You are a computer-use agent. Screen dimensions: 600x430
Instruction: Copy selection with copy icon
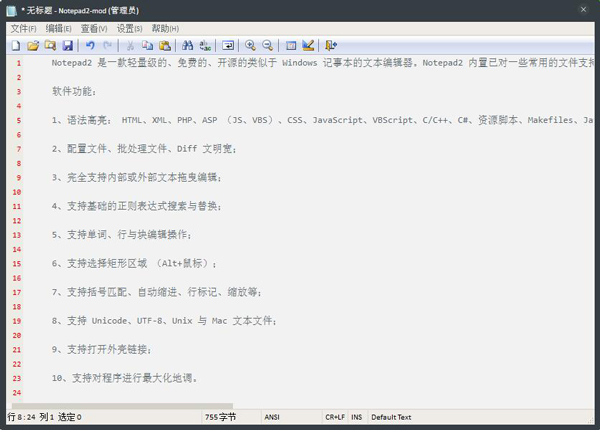pos(147,46)
